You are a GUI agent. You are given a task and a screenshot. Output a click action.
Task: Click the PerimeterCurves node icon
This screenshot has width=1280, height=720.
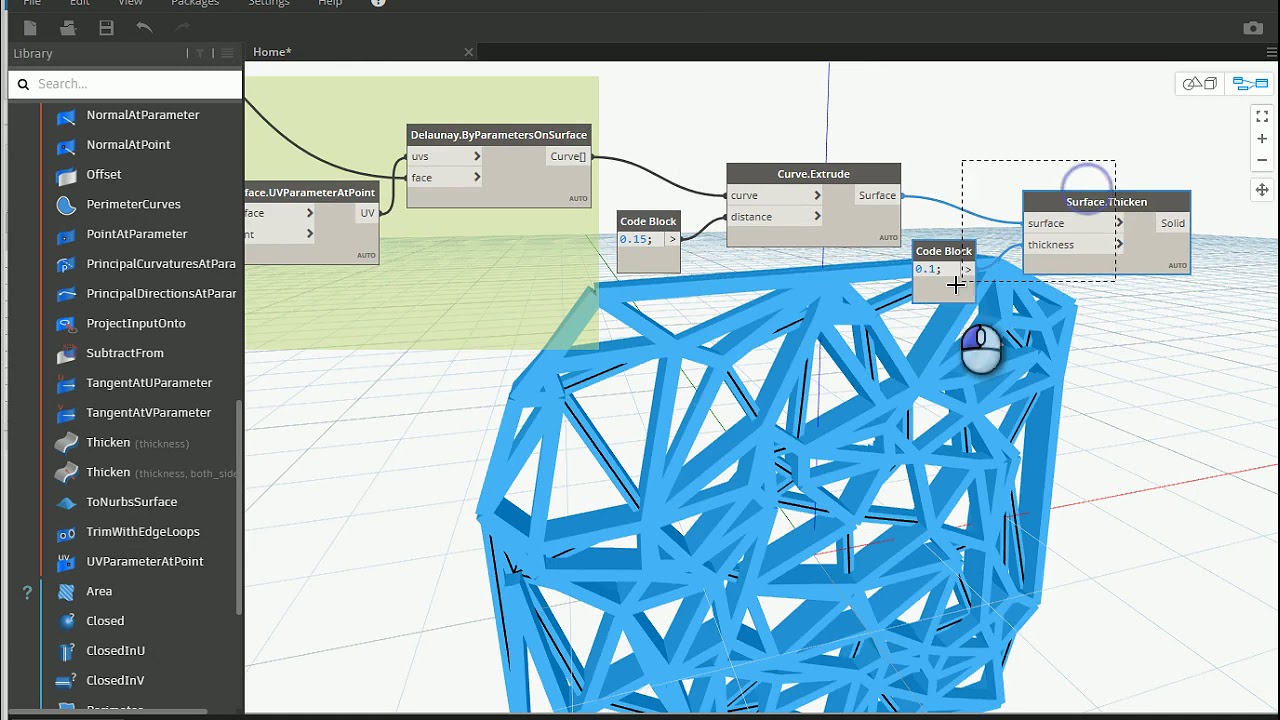[x=66, y=205]
